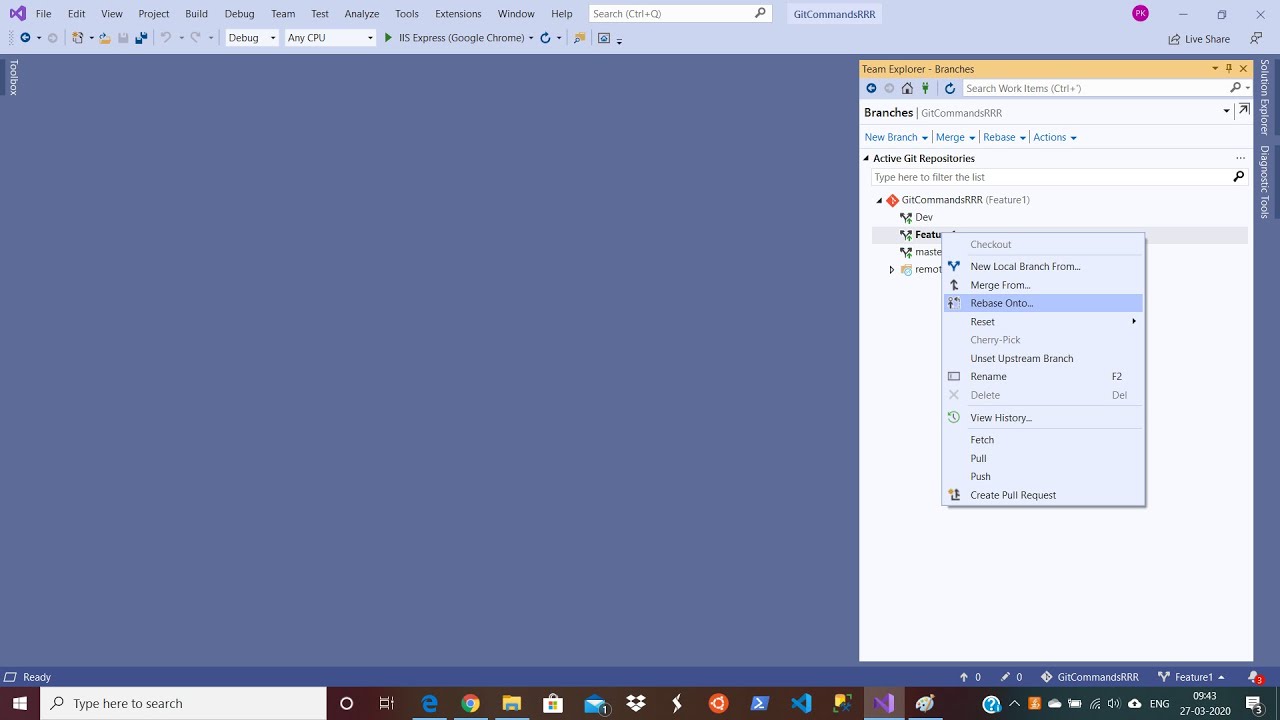1280x720 pixels.
Task: Choose Rename in context menu
Action: 1043,377
